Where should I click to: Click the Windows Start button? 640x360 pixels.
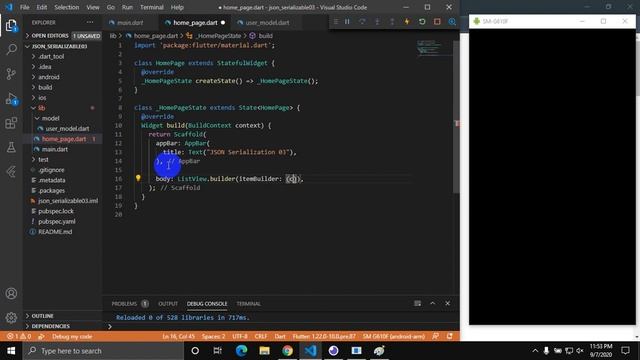[11, 351]
